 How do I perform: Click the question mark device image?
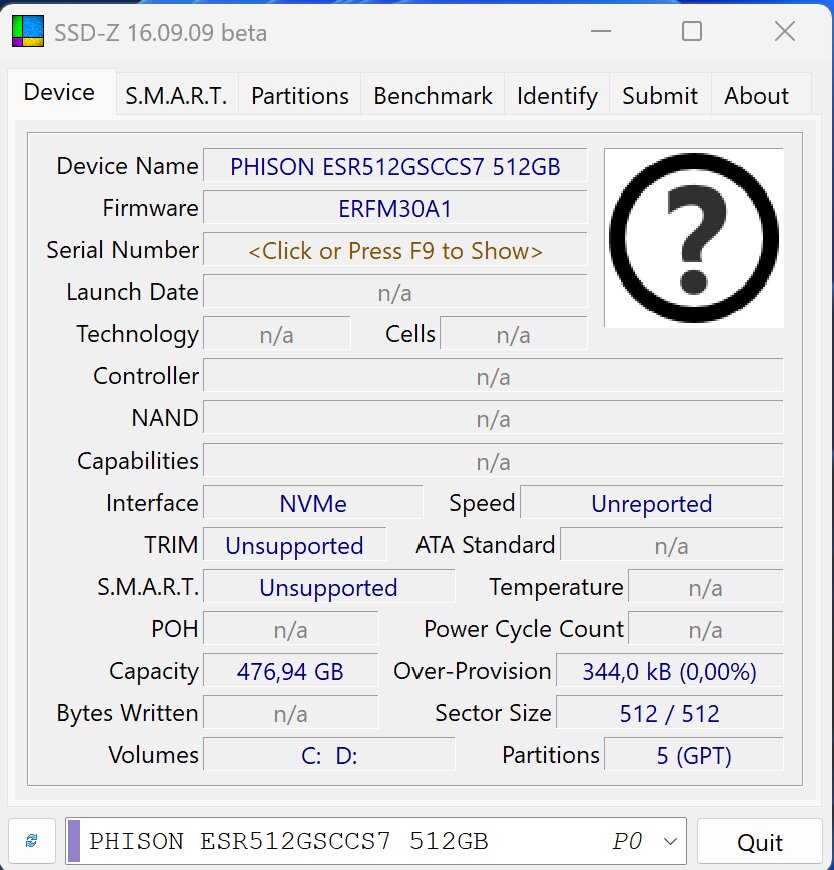(693, 238)
